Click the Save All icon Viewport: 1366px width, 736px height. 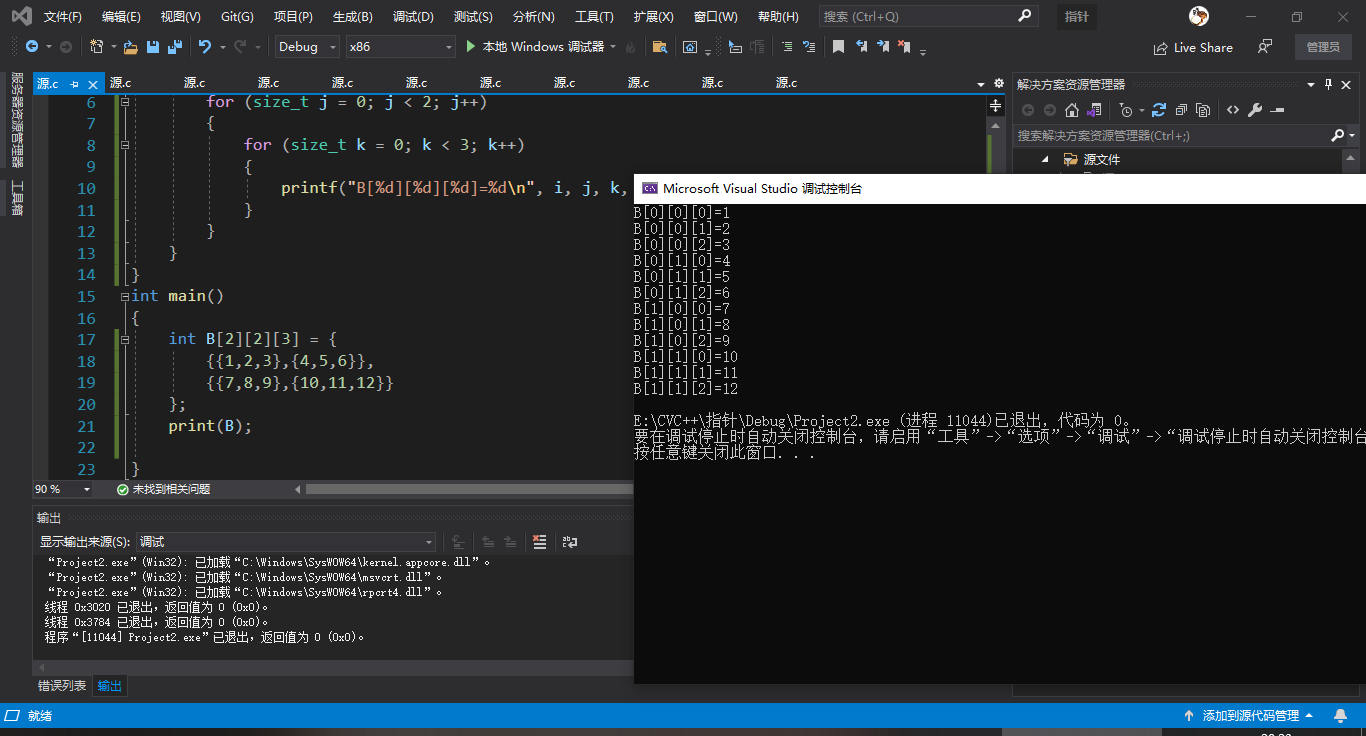pyautogui.click(x=175, y=47)
